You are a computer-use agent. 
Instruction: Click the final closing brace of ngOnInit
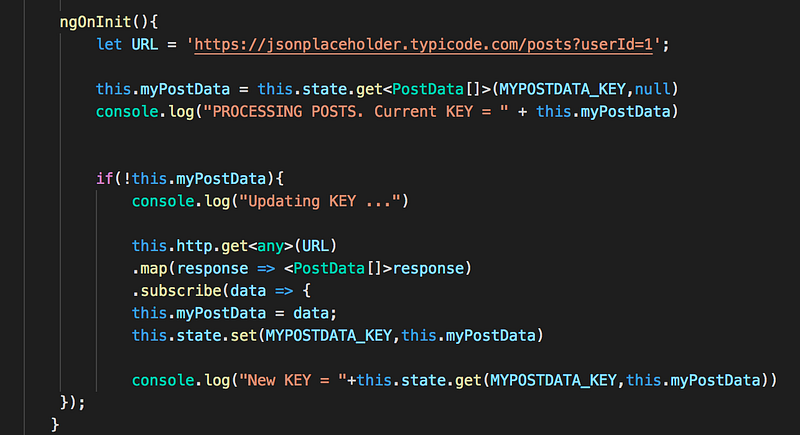(x=55, y=424)
